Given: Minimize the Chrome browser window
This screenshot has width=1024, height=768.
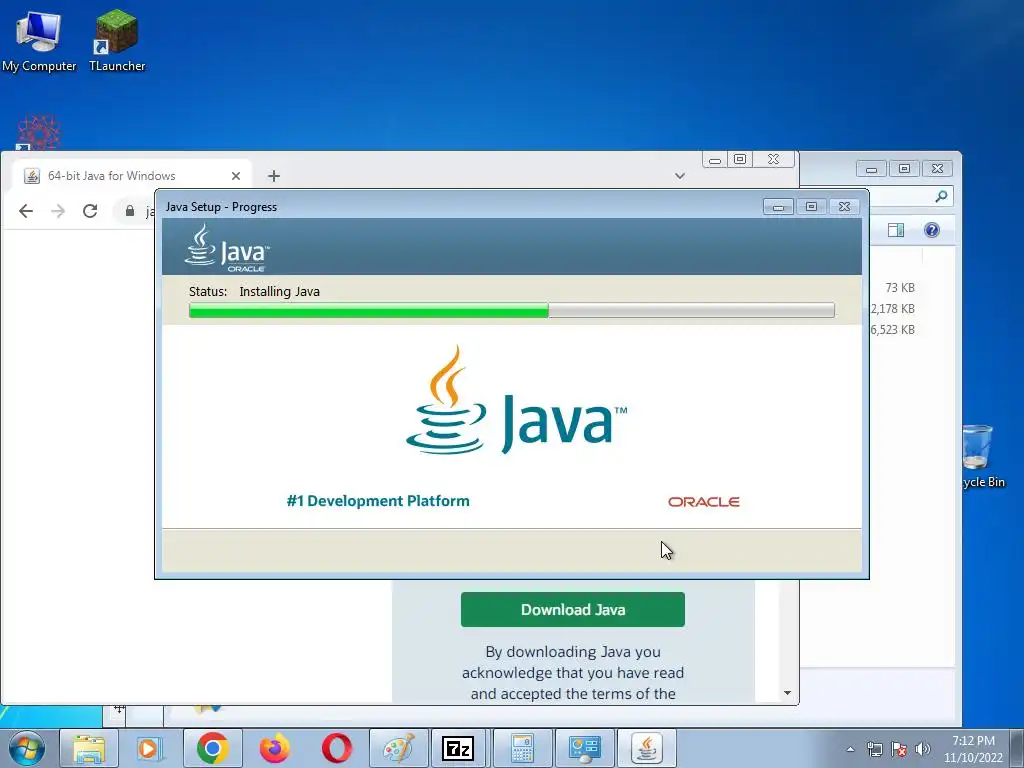Looking at the screenshot, I should click(715, 160).
